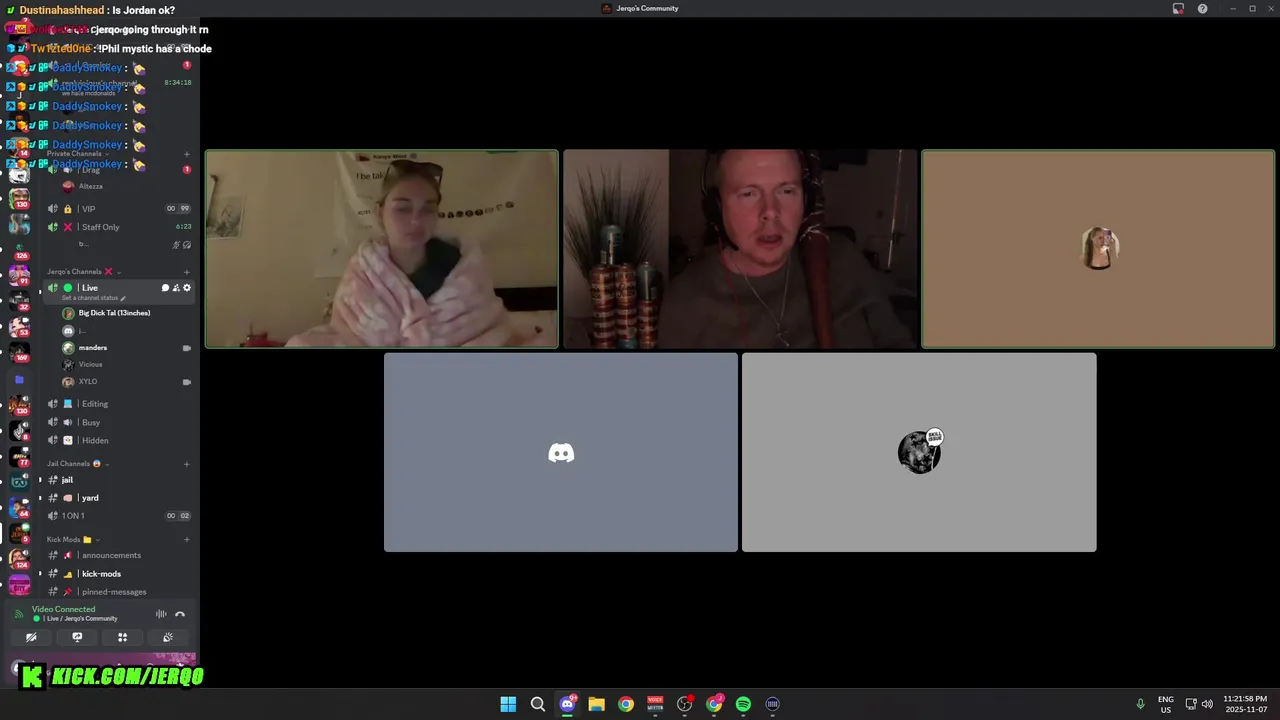
Task: Join the VIP voice channel
Action: [x=118, y=209]
